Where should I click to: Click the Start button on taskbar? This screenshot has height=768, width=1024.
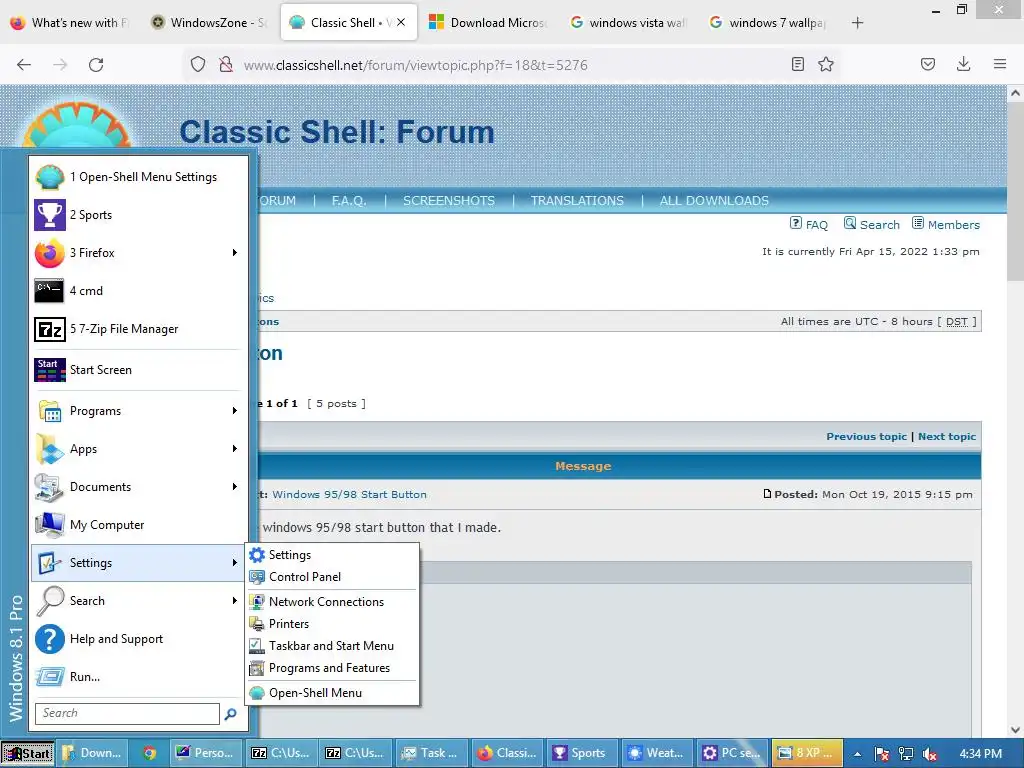27,753
